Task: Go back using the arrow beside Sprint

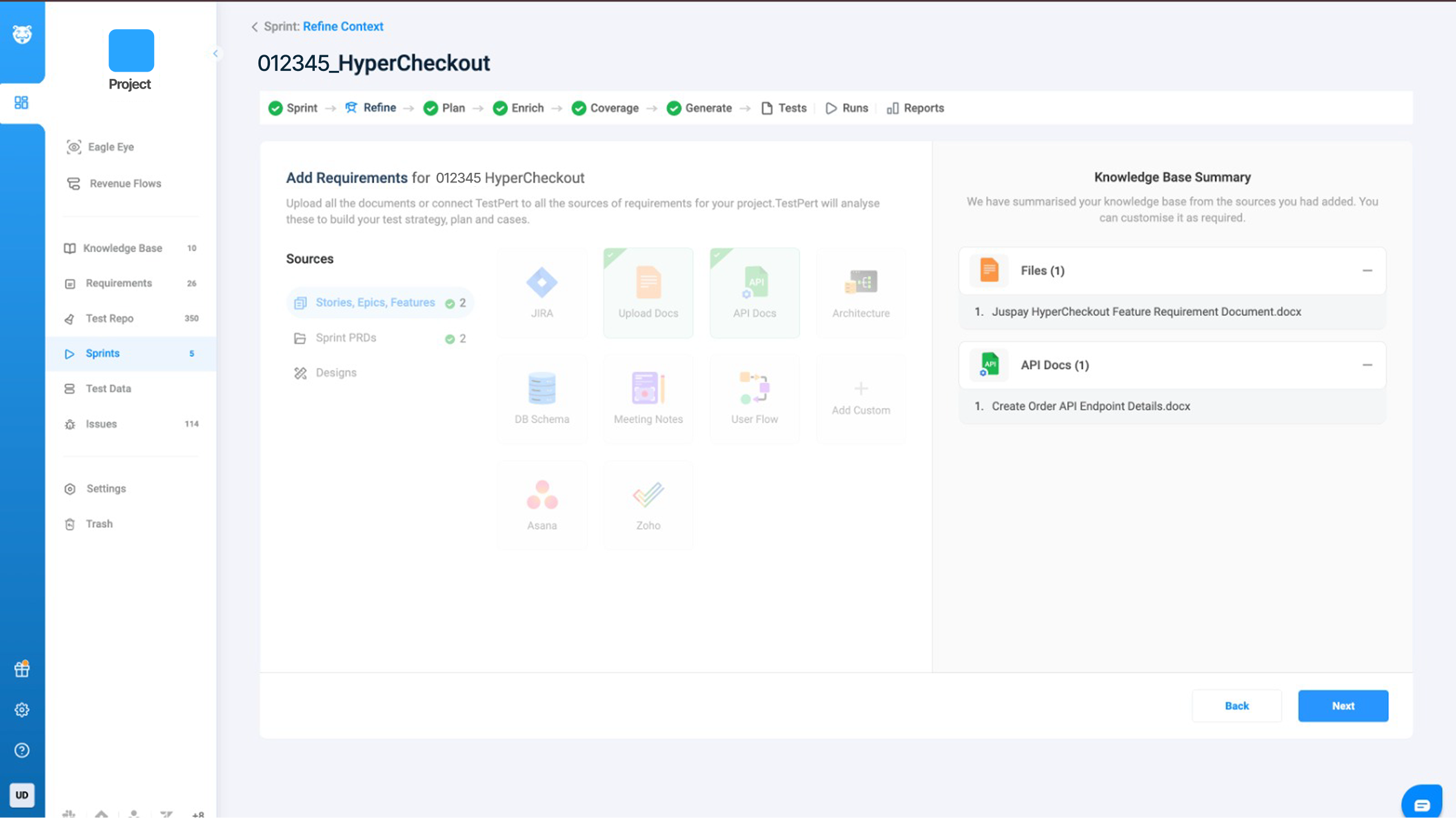Action: tap(255, 27)
